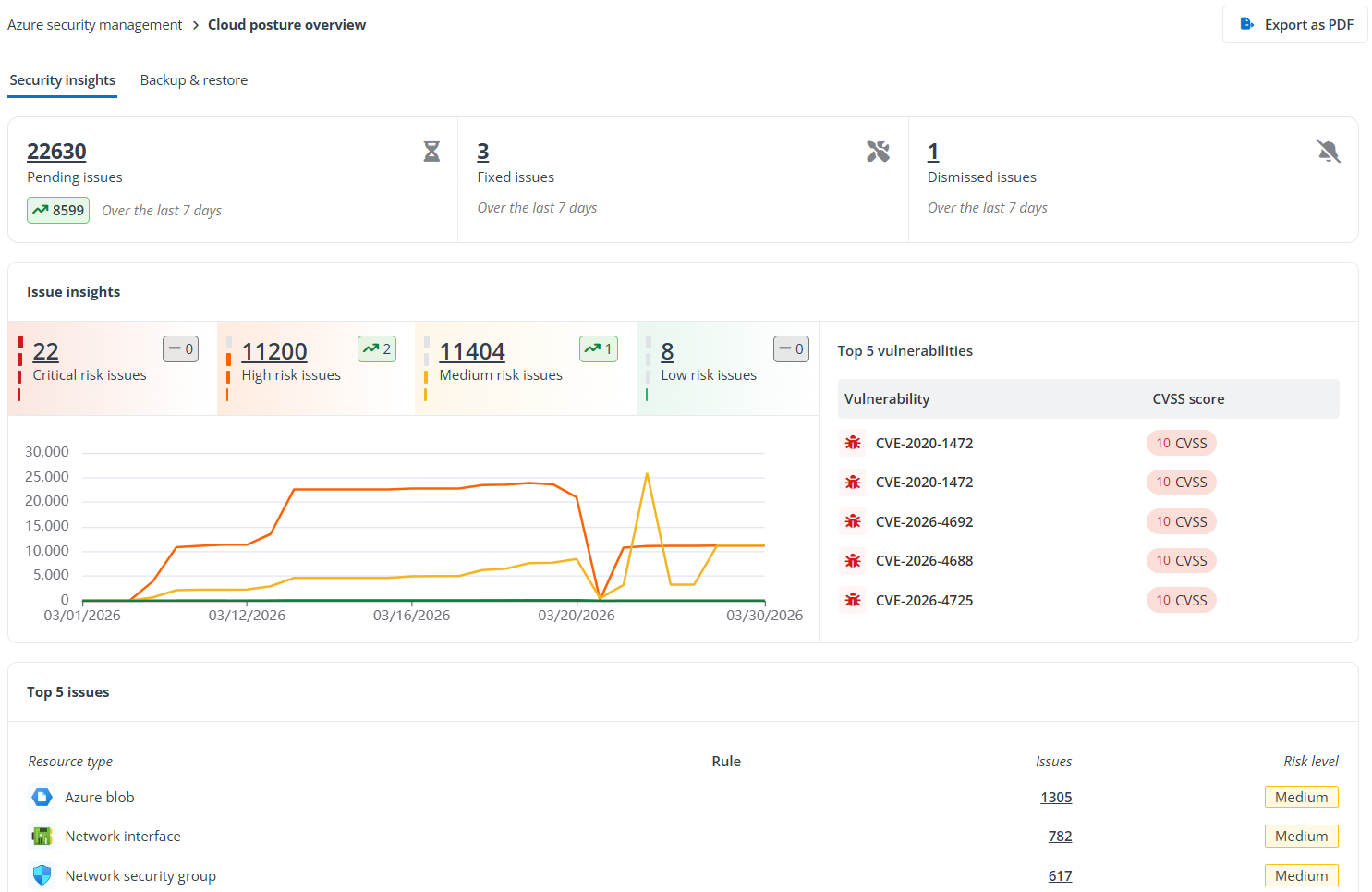Click the 03/16/2026 date on chart axis

coord(411,616)
